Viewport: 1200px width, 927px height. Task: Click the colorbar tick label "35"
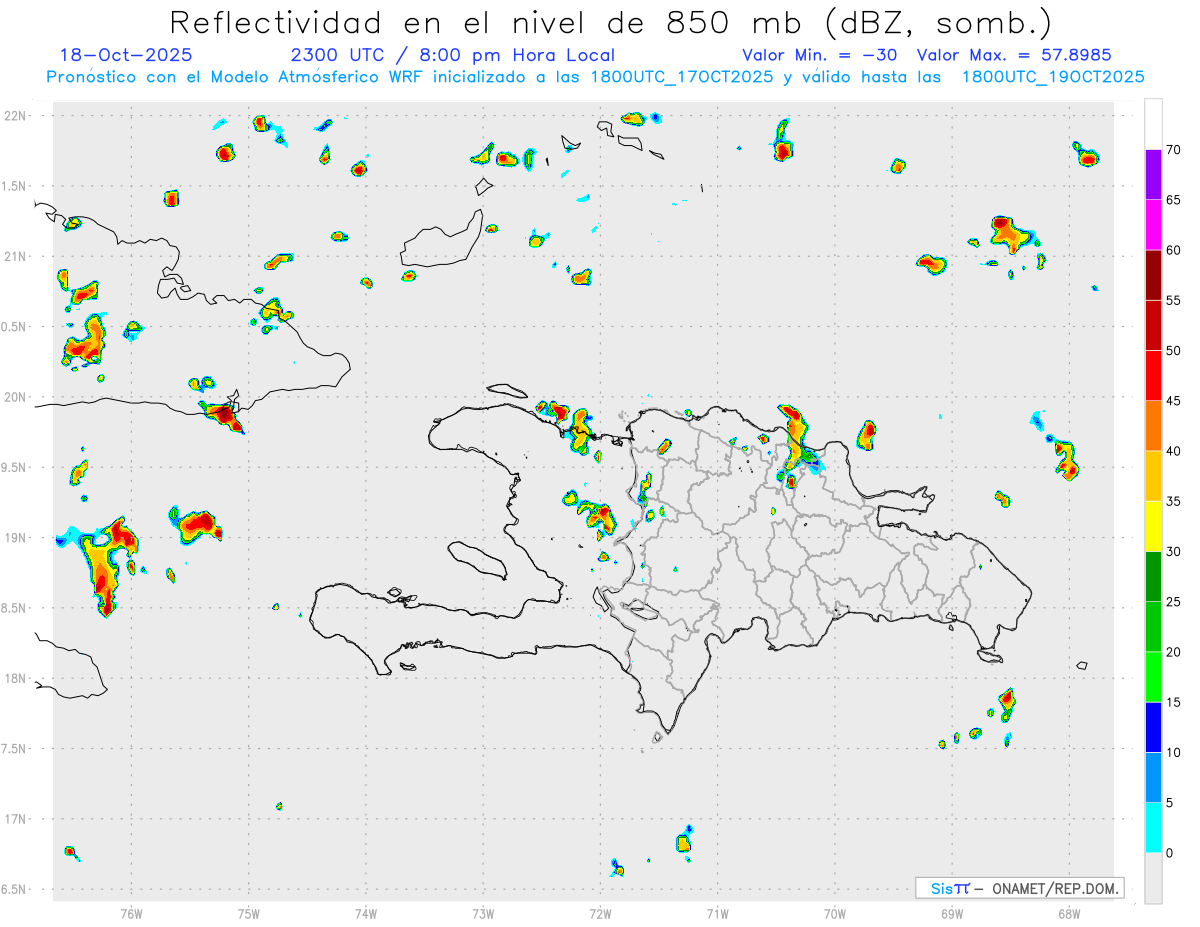pyautogui.click(x=1173, y=501)
